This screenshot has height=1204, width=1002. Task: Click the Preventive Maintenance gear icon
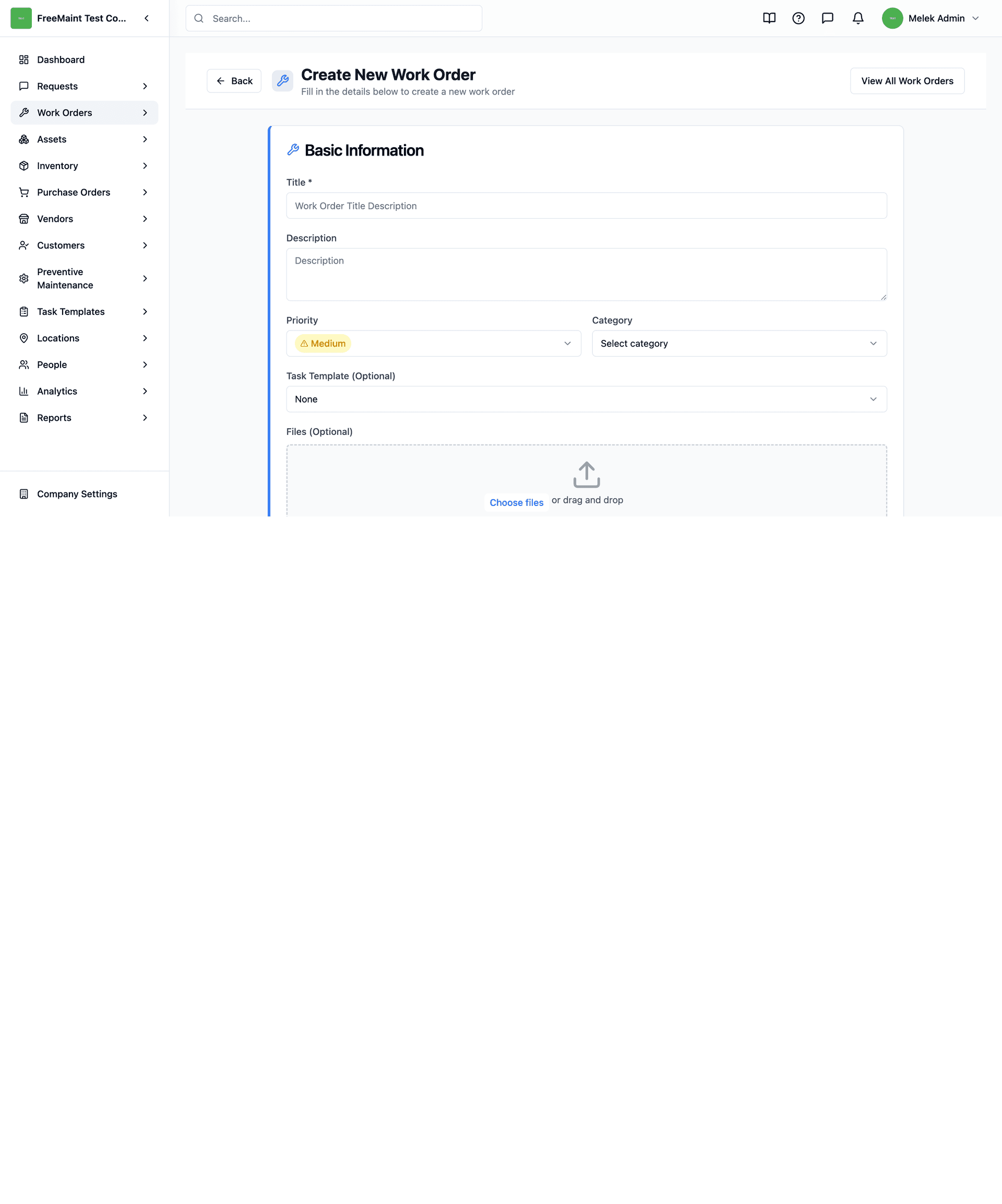pos(23,278)
